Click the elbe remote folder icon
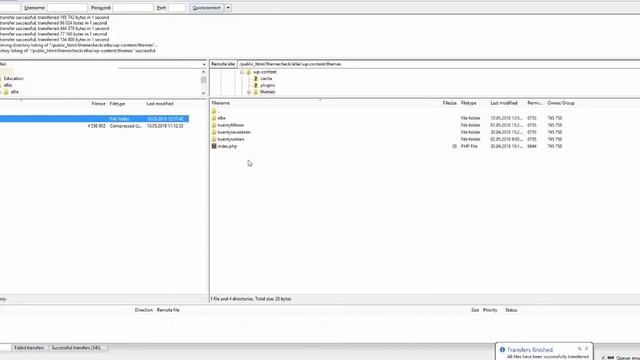This screenshot has height=360, width=640. pyautogui.click(x=214, y=118)
